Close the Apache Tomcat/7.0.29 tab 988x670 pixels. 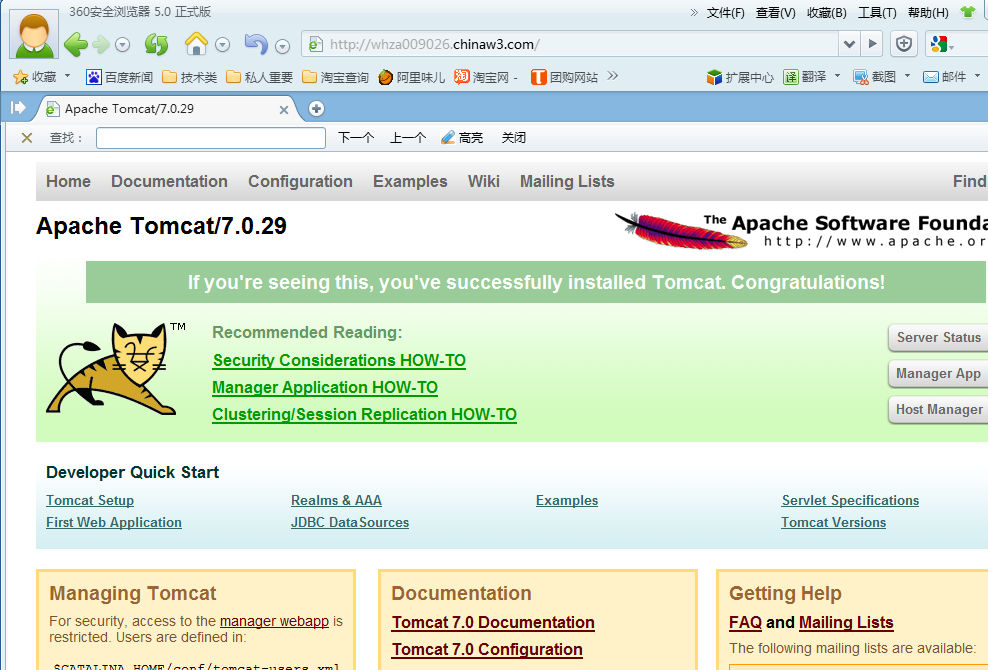click(284, 110)
